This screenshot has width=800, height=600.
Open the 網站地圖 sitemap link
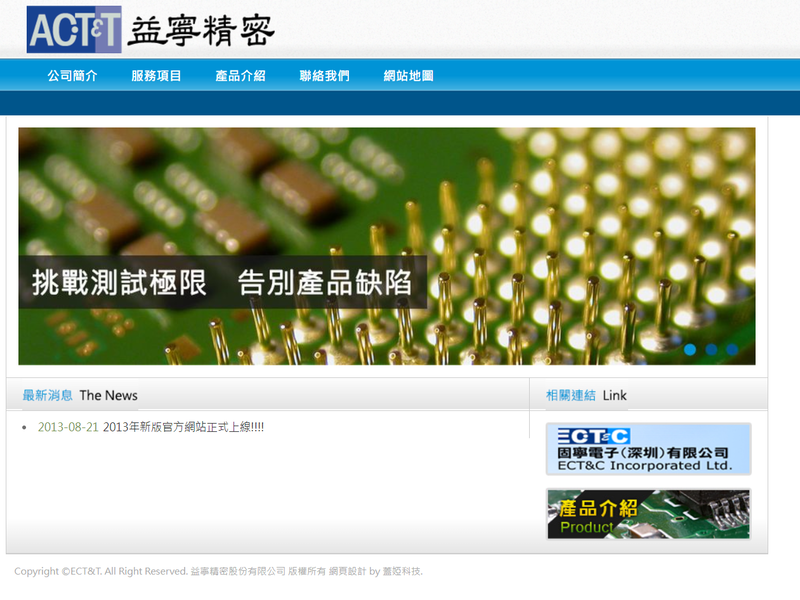408,76
